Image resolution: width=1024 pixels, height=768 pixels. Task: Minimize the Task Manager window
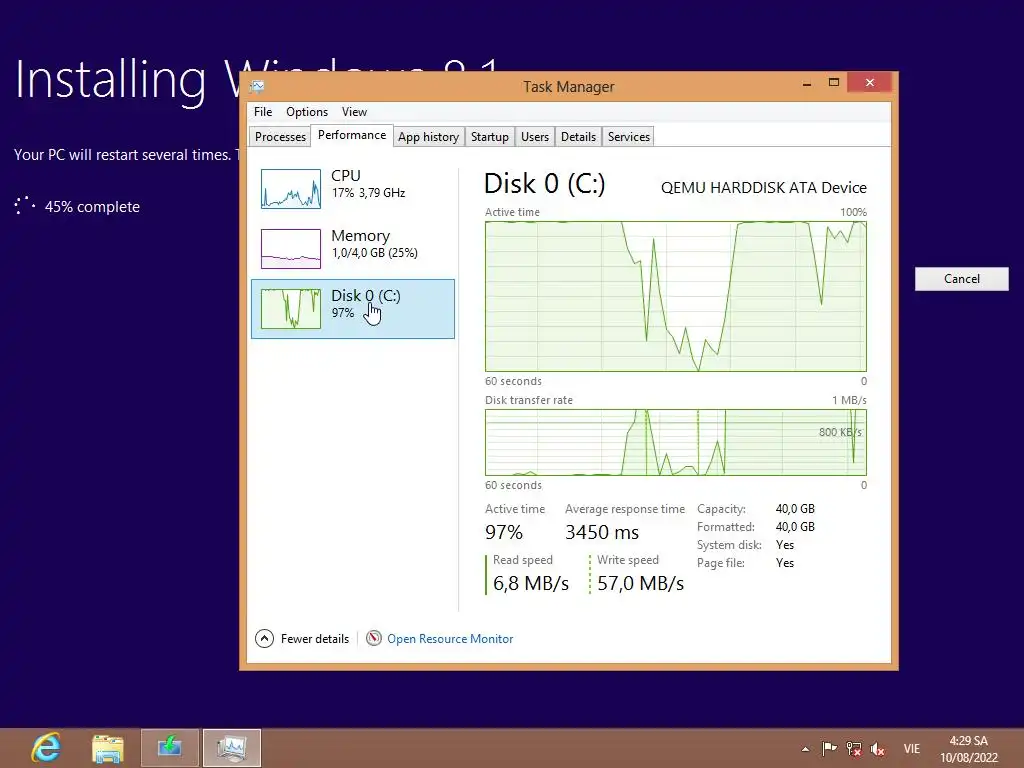(x=807, y=83)
